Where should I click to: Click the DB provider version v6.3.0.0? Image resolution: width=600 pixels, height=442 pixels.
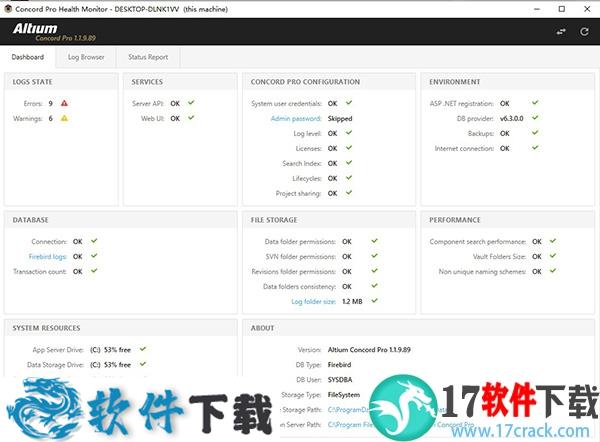pyautogui.click(x=513, y=118)
